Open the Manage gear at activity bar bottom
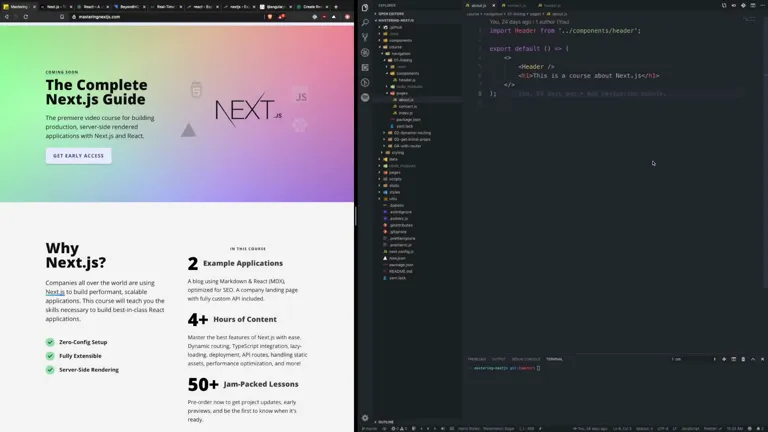768x432 pixels. tap(365, 418)
